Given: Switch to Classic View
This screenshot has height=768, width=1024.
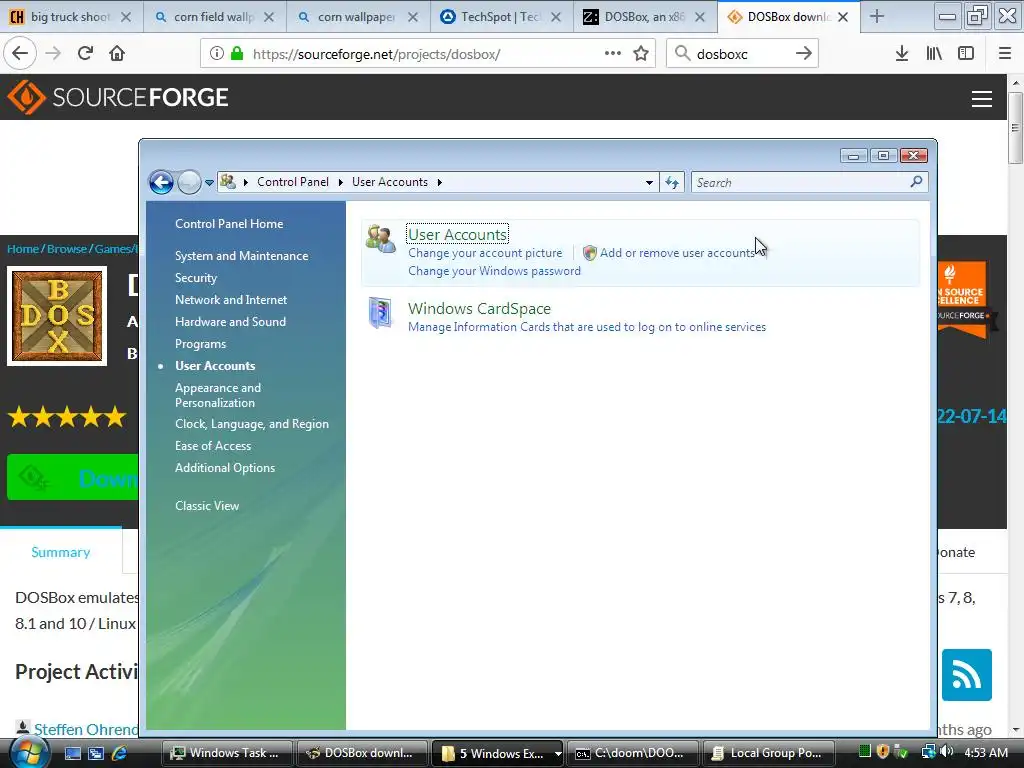Looking at the screenshot, I should 207,505.
